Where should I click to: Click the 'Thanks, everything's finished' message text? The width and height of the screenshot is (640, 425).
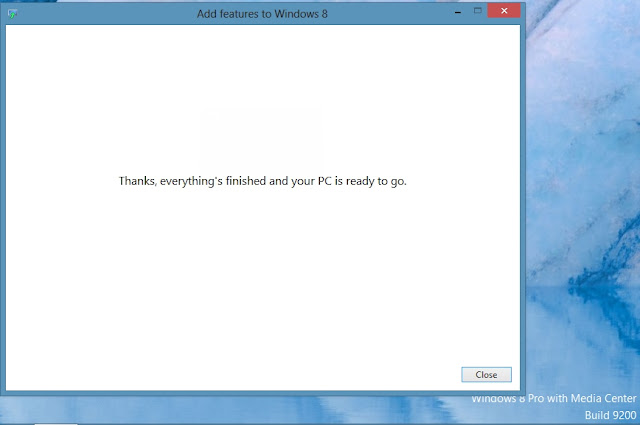point(262,181)
